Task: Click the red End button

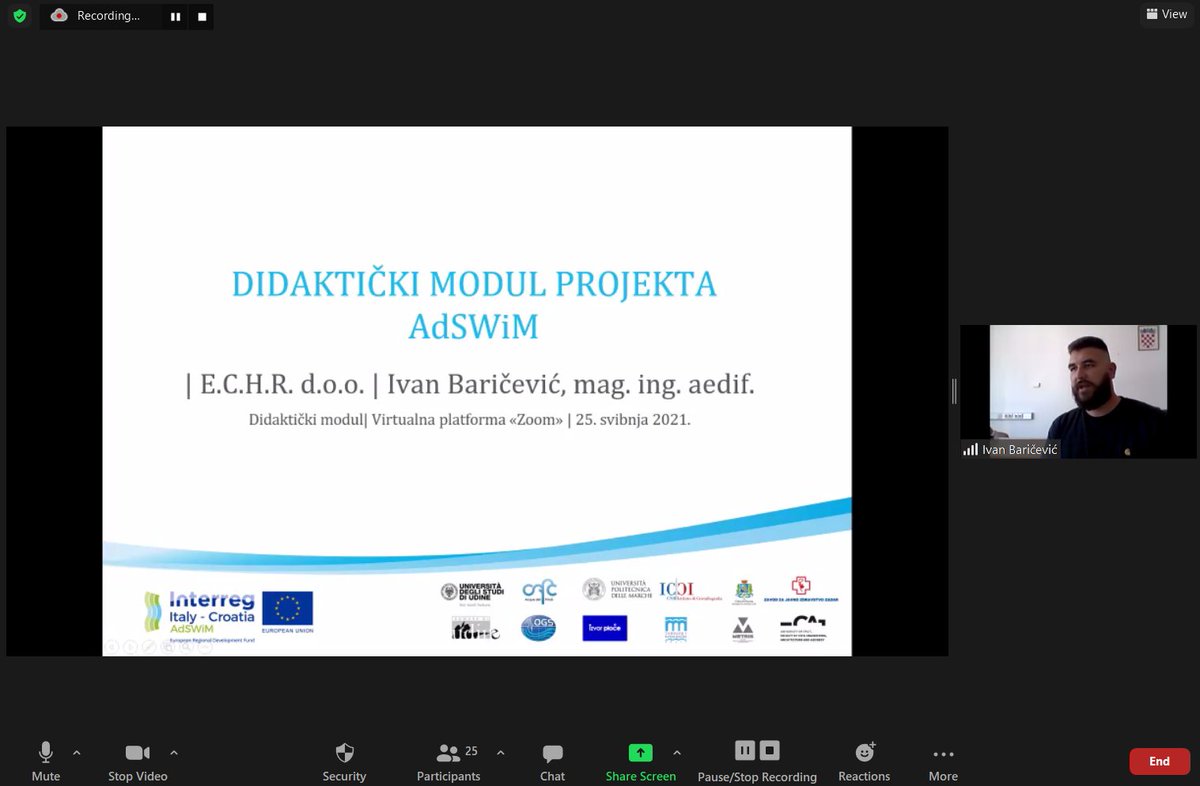Action: 1159,761
